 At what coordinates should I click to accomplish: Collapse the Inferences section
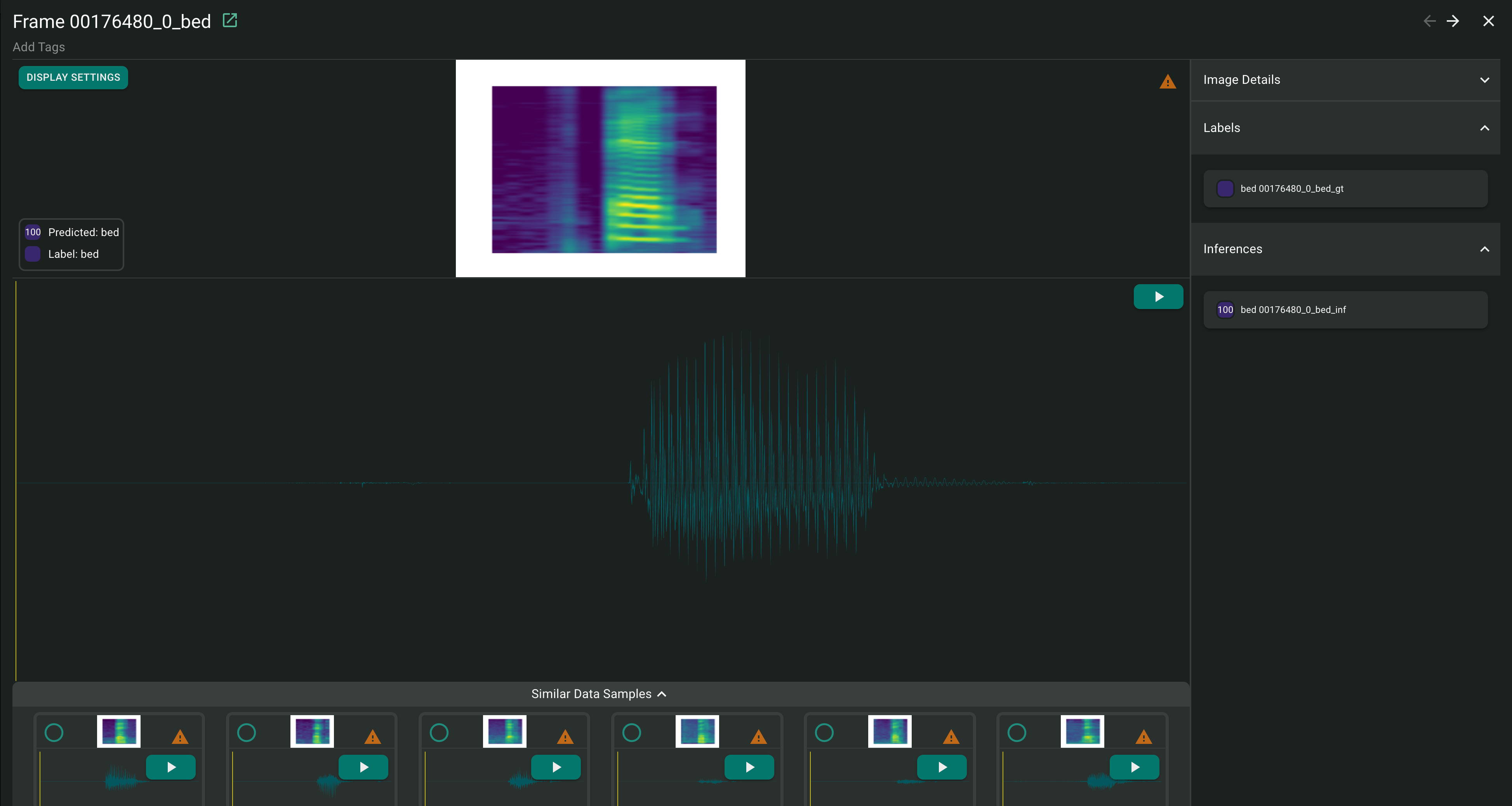1484,249
